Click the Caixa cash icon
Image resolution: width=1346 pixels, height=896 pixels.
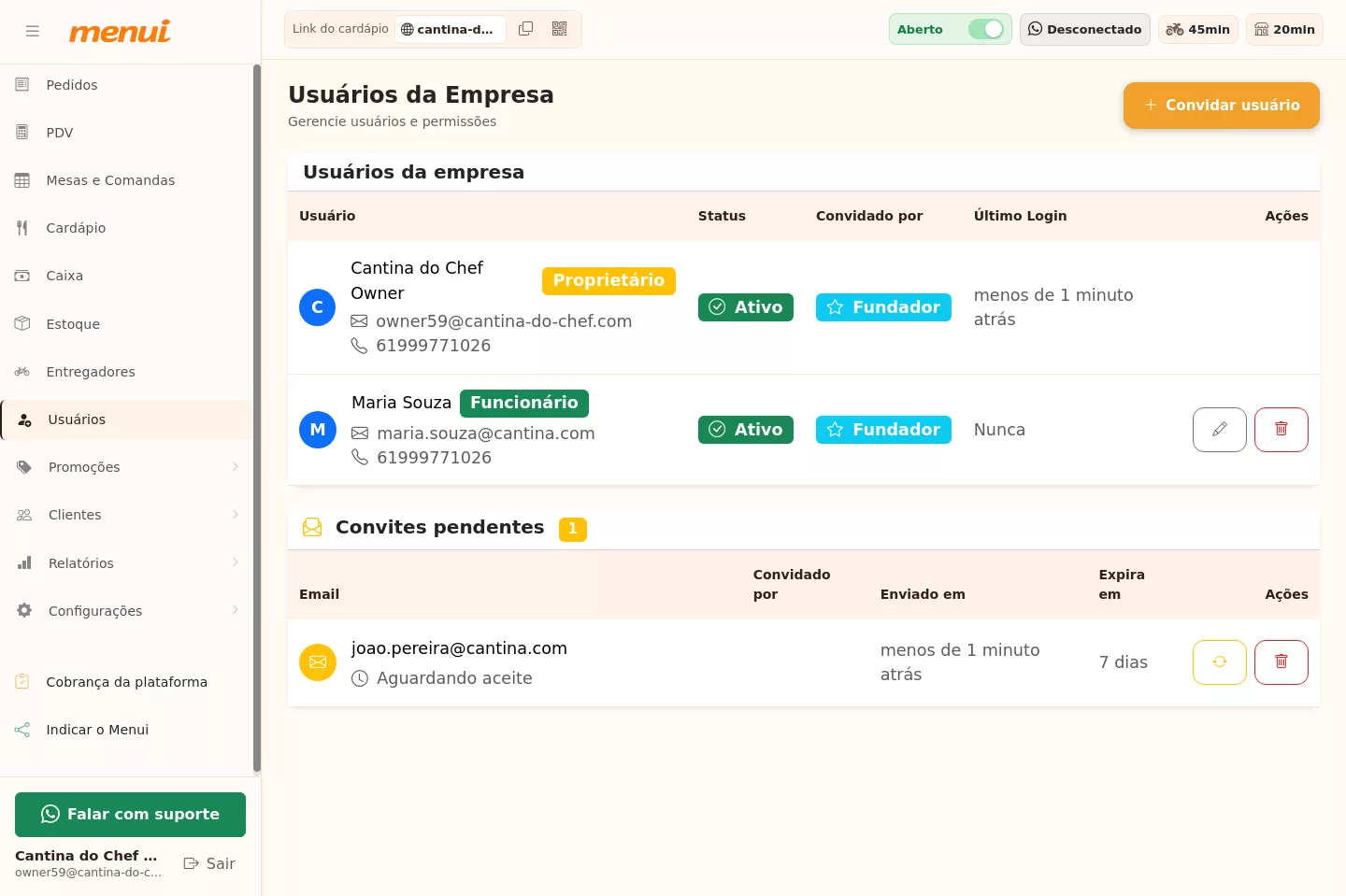coord(22,276)
